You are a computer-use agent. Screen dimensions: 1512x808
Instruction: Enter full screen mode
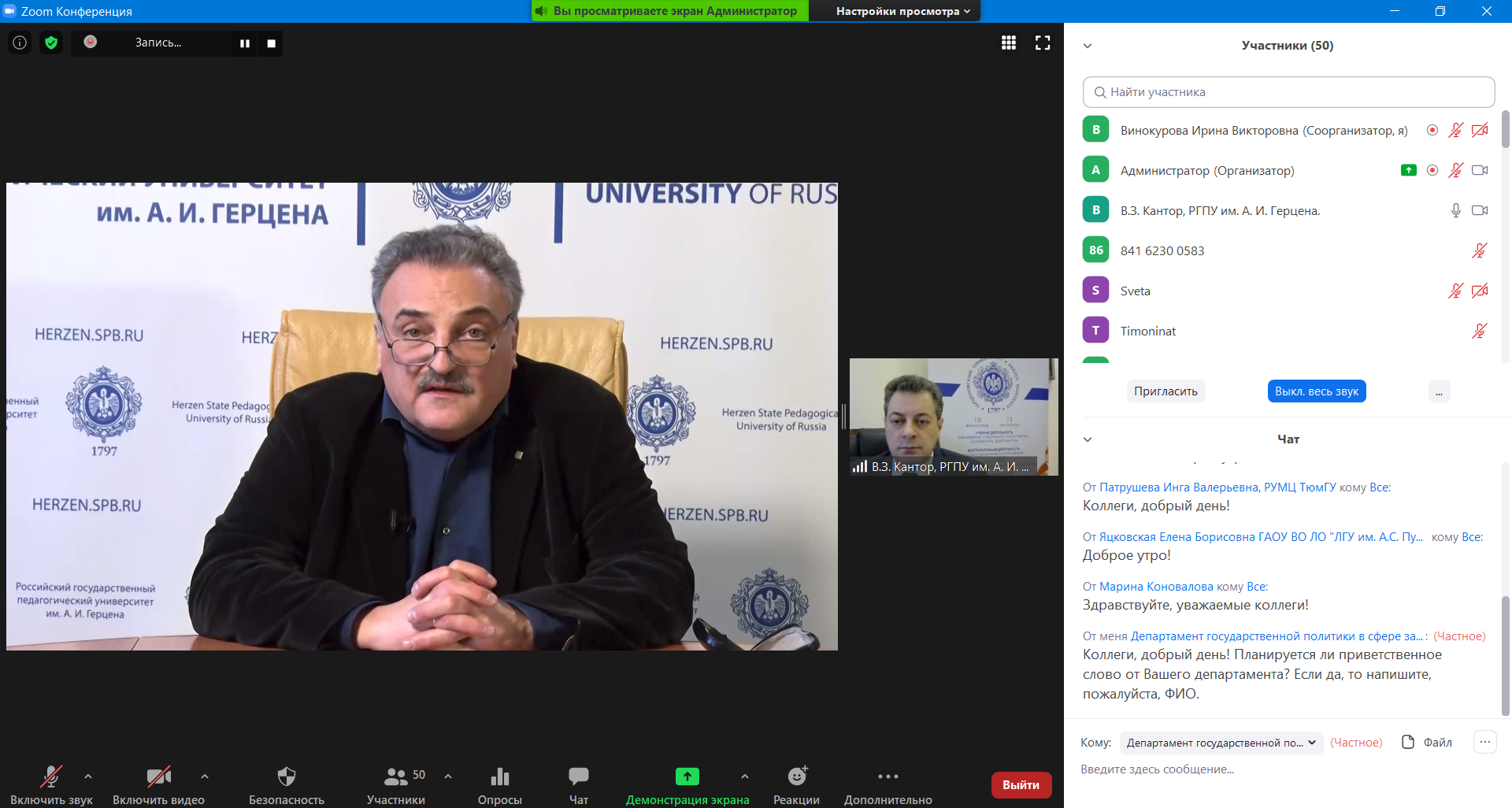(x=1043, y=43)
